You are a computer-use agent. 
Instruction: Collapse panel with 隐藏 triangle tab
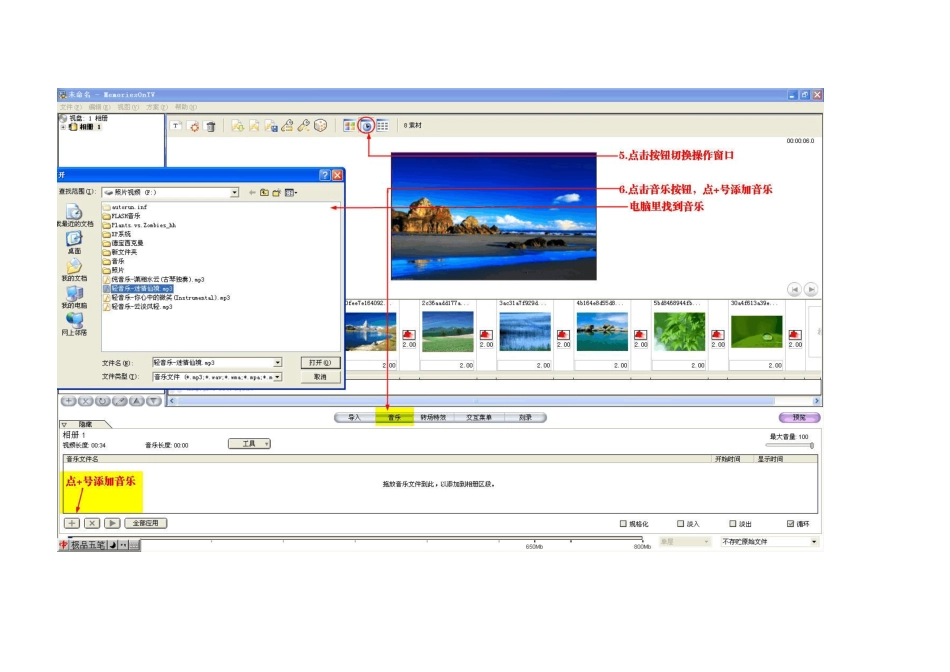[x=64, y=424]
